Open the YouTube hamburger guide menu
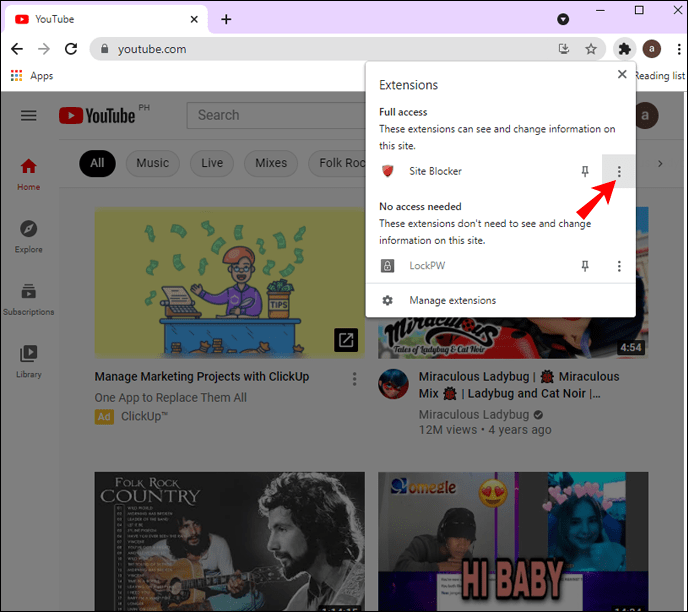 (29, 115)
